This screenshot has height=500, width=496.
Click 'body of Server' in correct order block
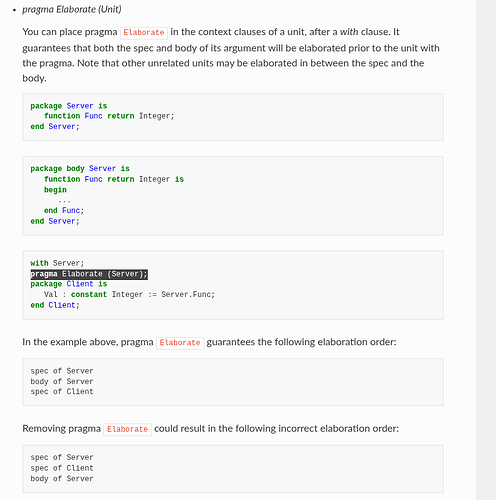coord(62,381)
